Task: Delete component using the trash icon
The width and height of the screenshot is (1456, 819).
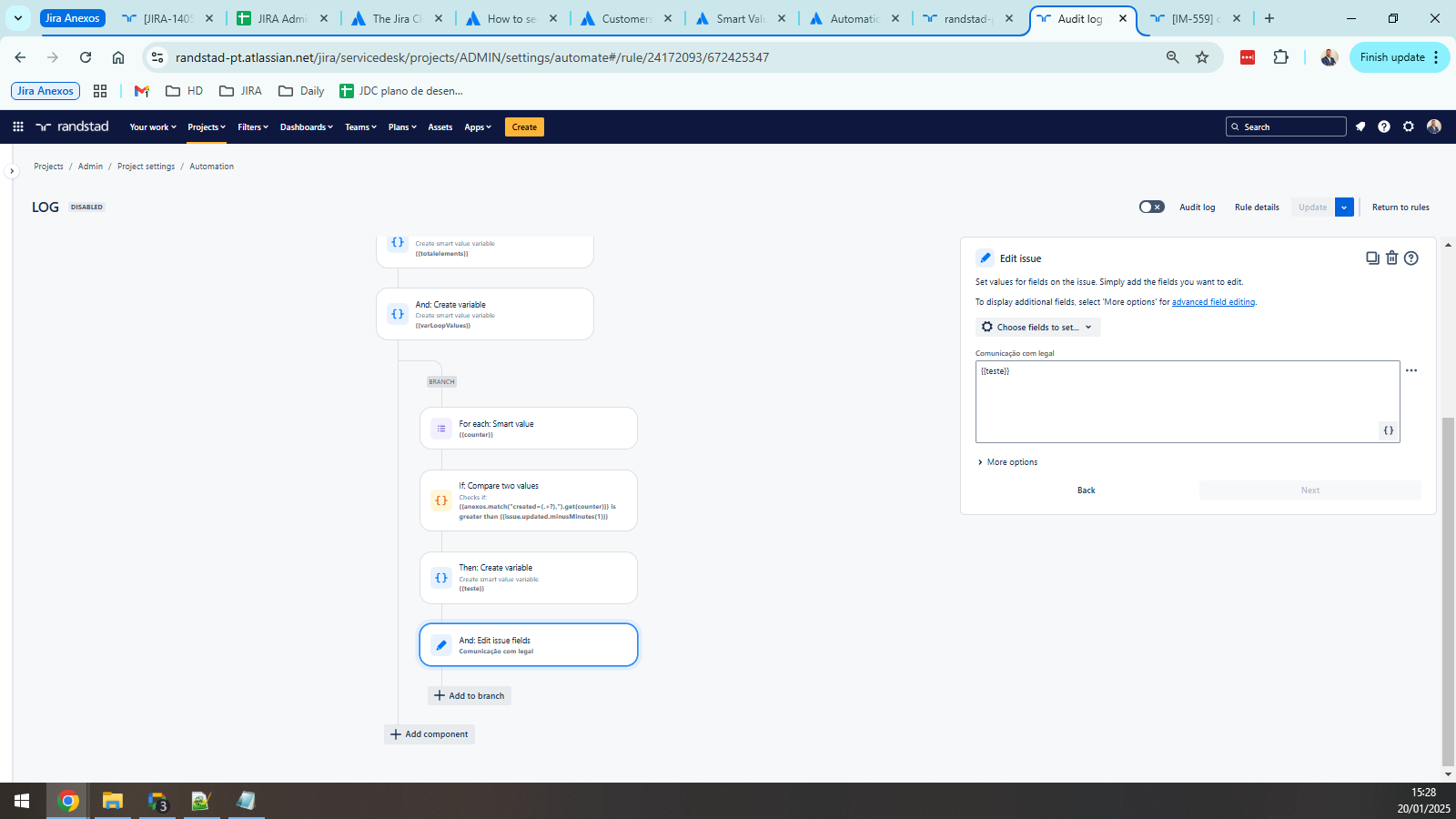Action: [1391, 258]
